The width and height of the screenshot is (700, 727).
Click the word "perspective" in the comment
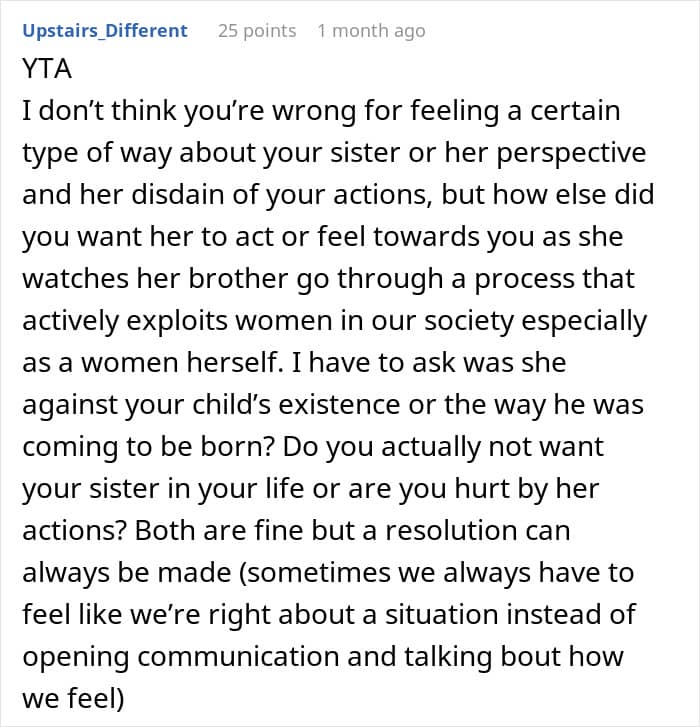click(571, 153)
